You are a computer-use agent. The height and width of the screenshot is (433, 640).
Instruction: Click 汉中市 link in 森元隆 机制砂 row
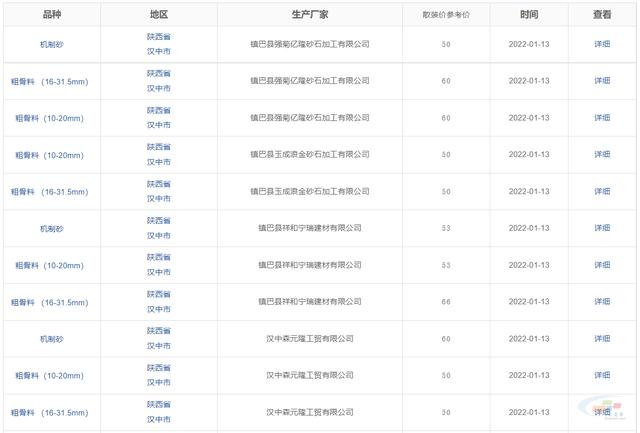click(x=159, y=346)
